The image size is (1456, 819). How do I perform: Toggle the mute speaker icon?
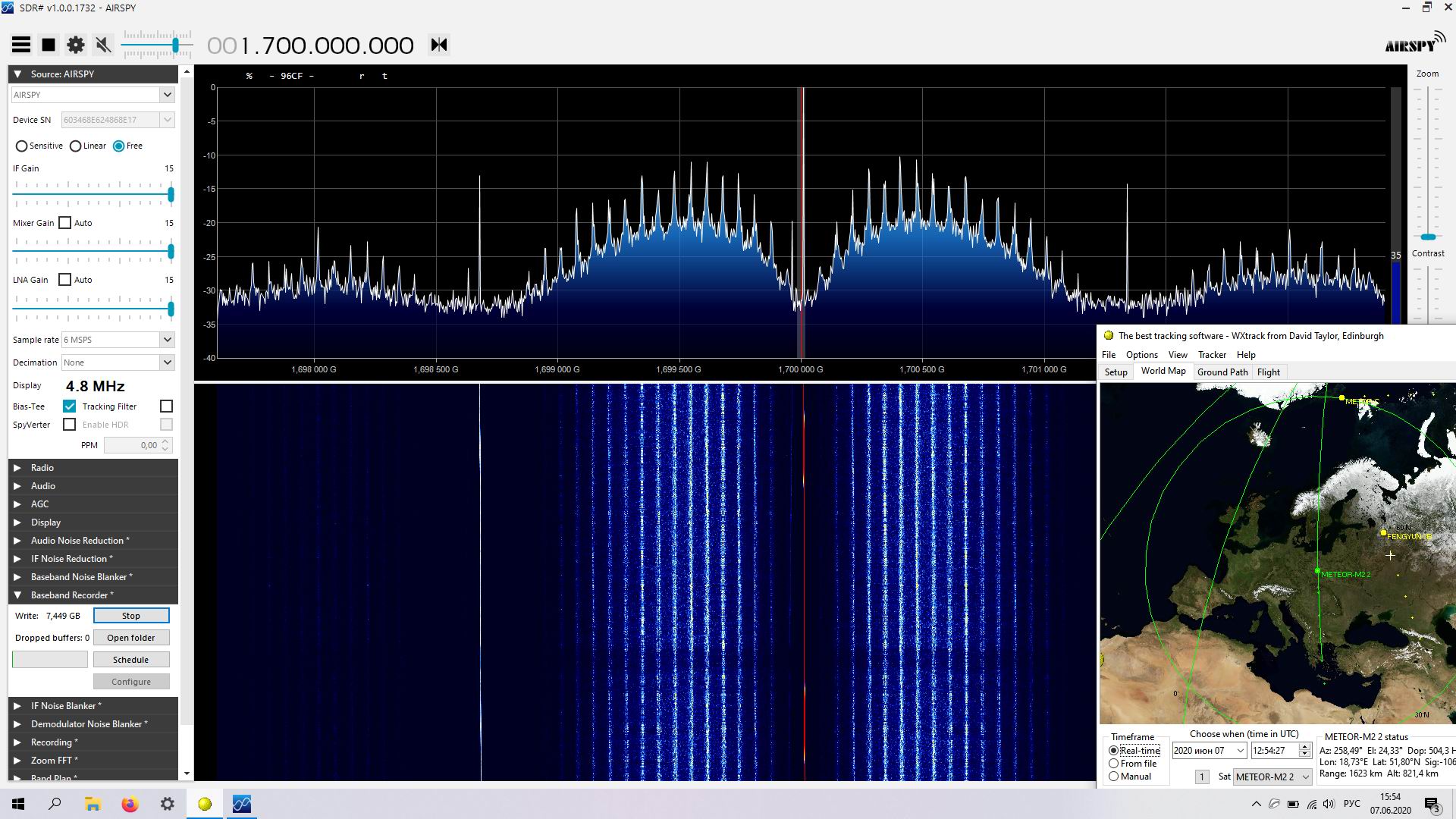tap(103, 45)
